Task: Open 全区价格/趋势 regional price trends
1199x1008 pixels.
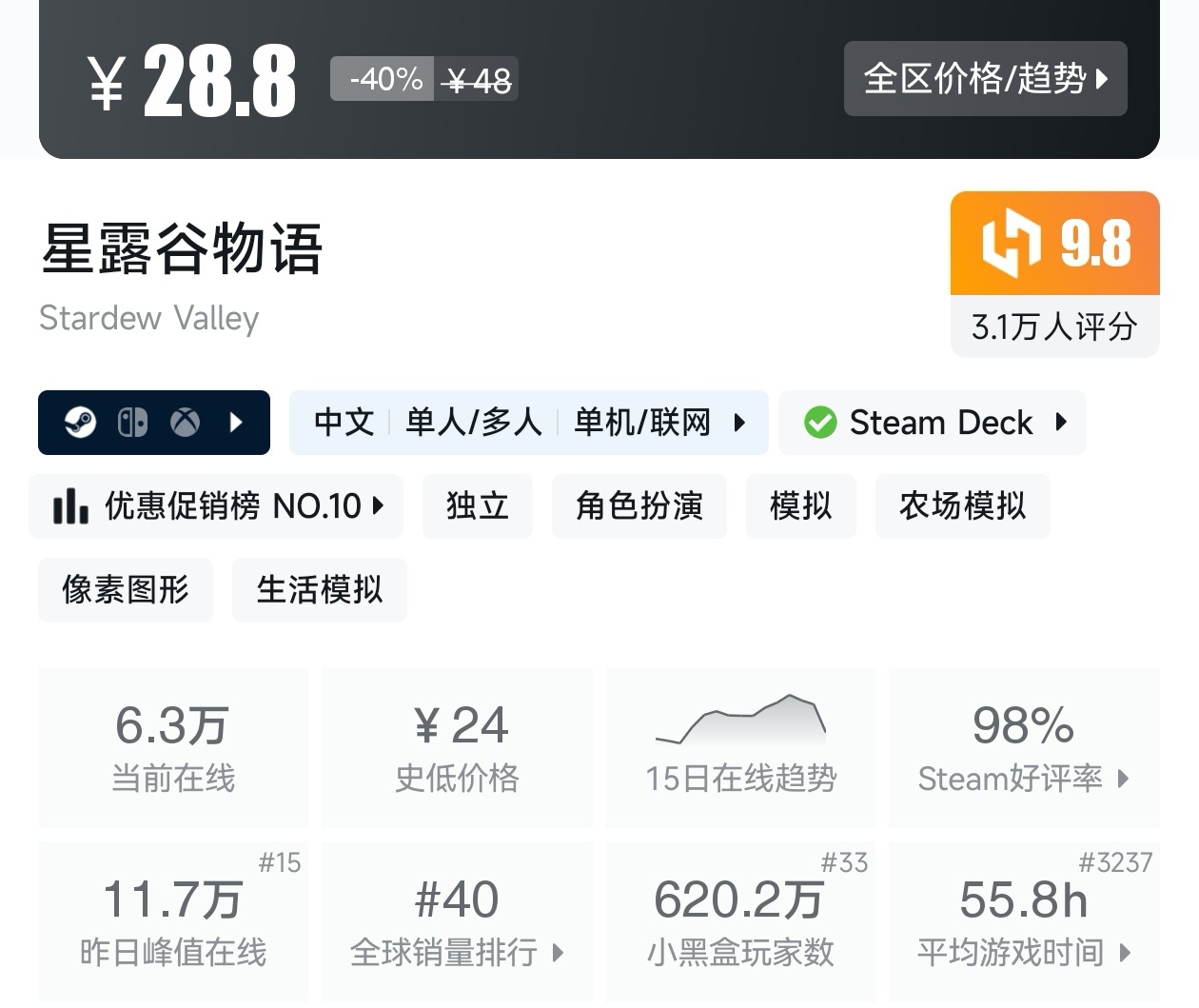Action: [985, 78]
